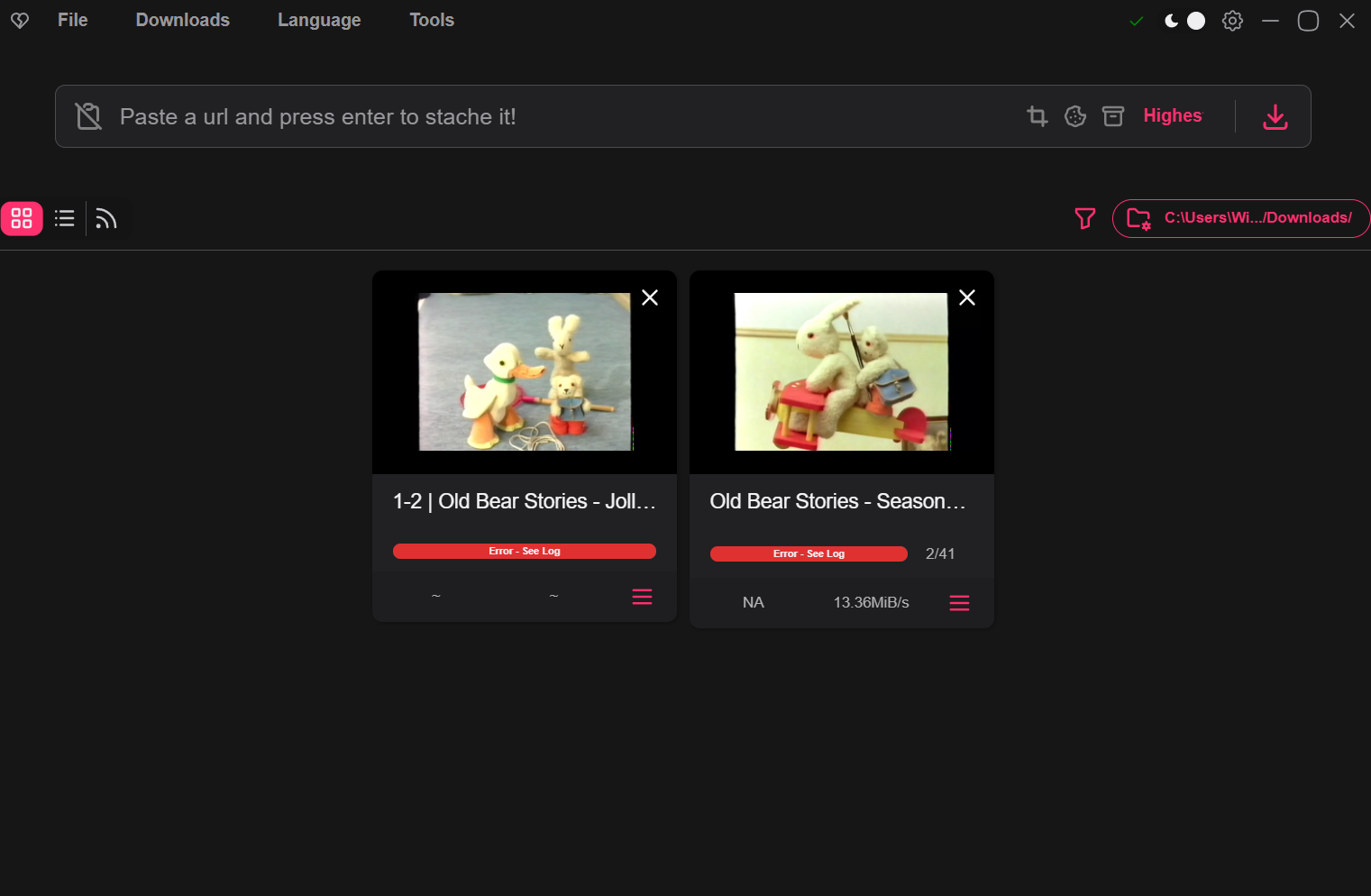This screenshot has height=896, width=1371.
Task: Open the Language menu
Action: [x=319, y=20]
